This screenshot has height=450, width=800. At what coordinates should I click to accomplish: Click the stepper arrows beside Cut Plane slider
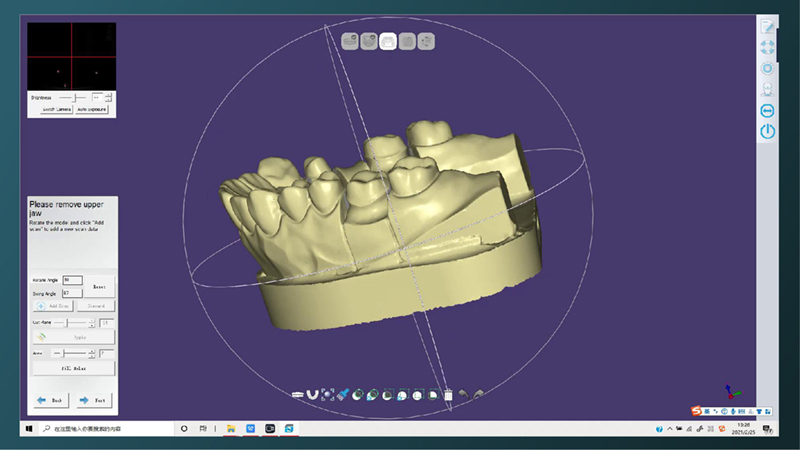[93, 323]
